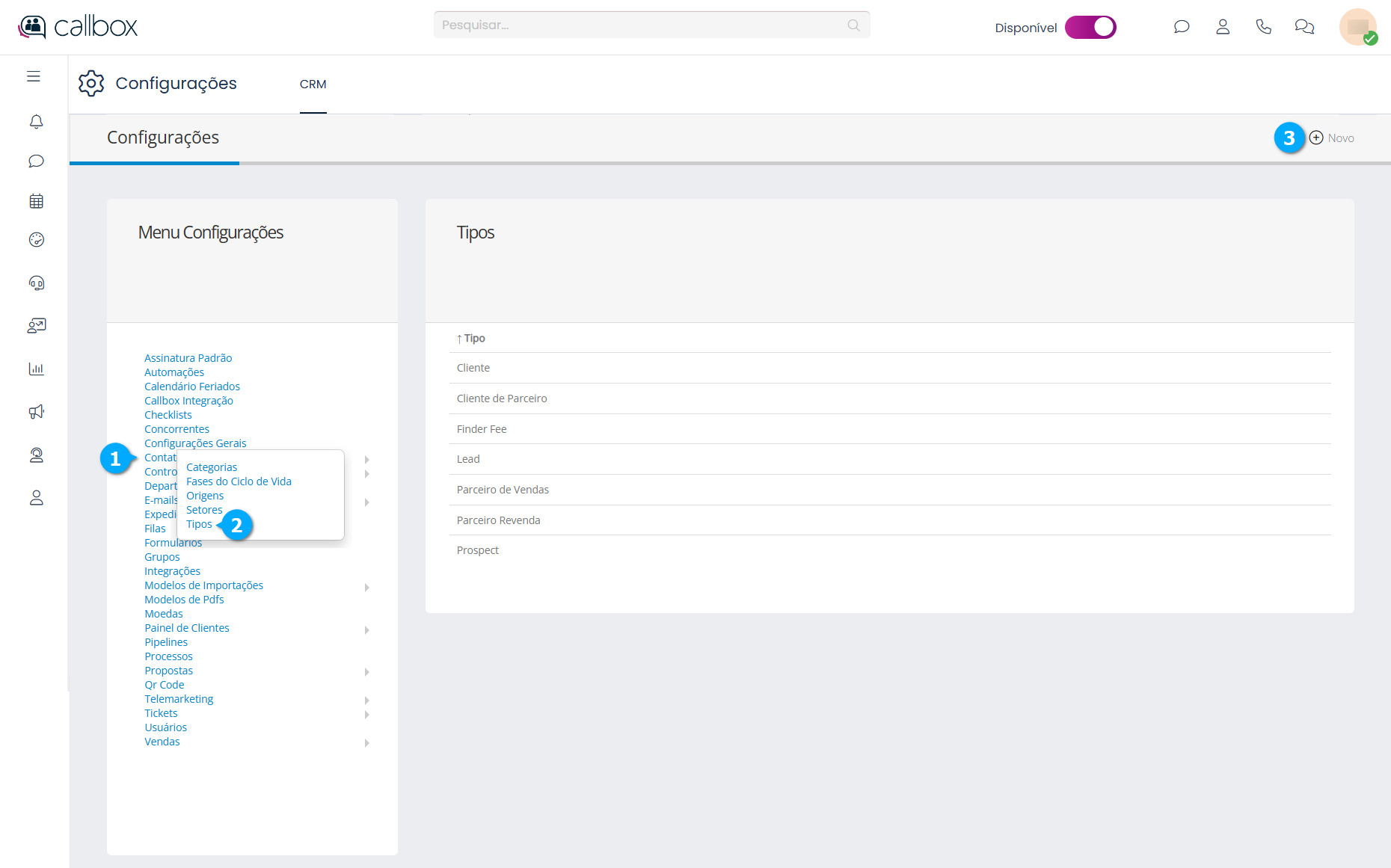Screen dimensions: 1391x868
Task: Click the megaphone campaigns icon
Action: click(x=36, y=412)
